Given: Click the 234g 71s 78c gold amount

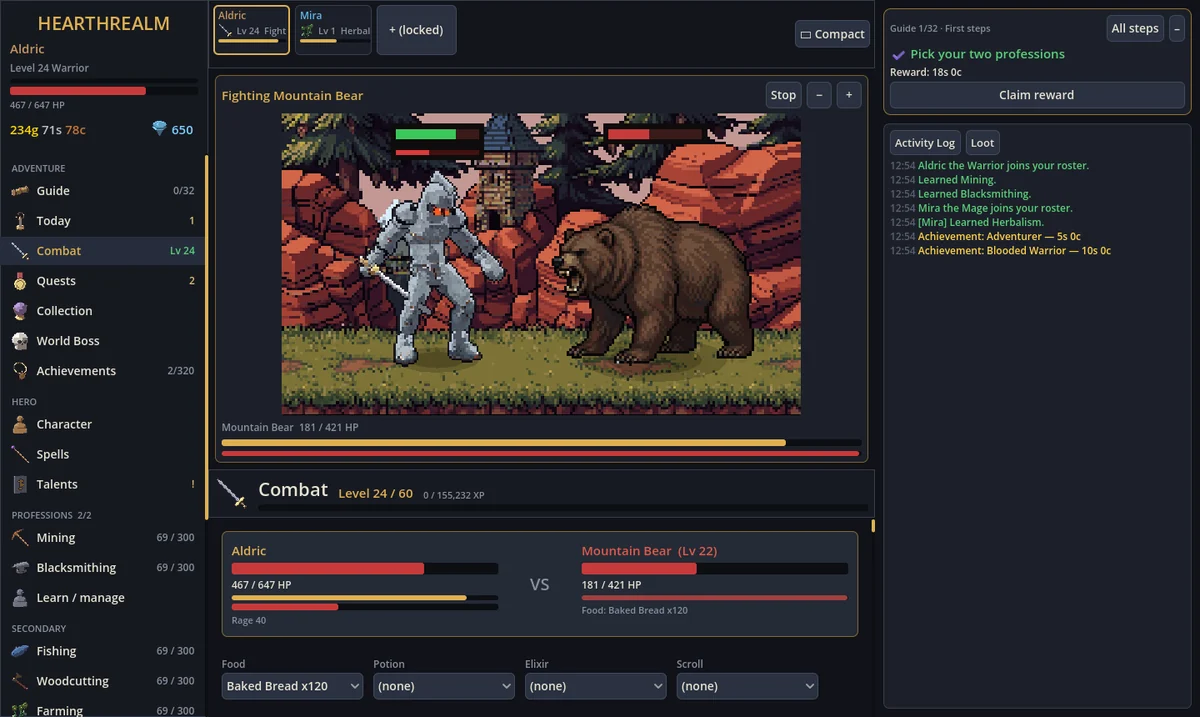Looking at the screenshot, I should [48, 129].
